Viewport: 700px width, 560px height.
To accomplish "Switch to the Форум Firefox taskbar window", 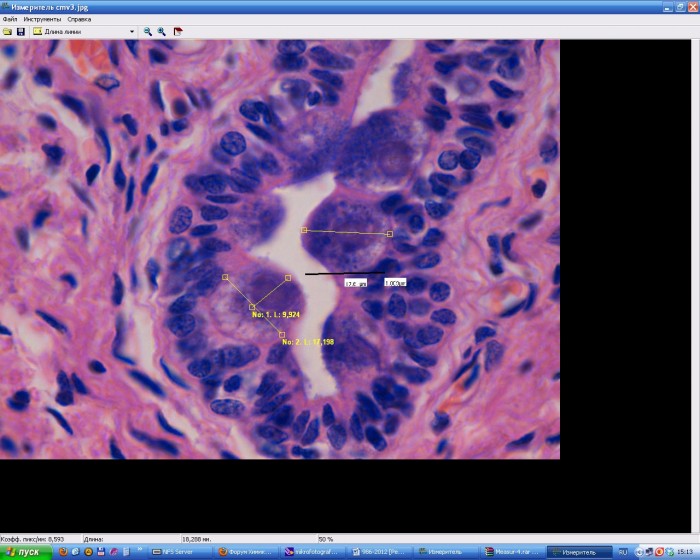I will click(x=248, y=552).
